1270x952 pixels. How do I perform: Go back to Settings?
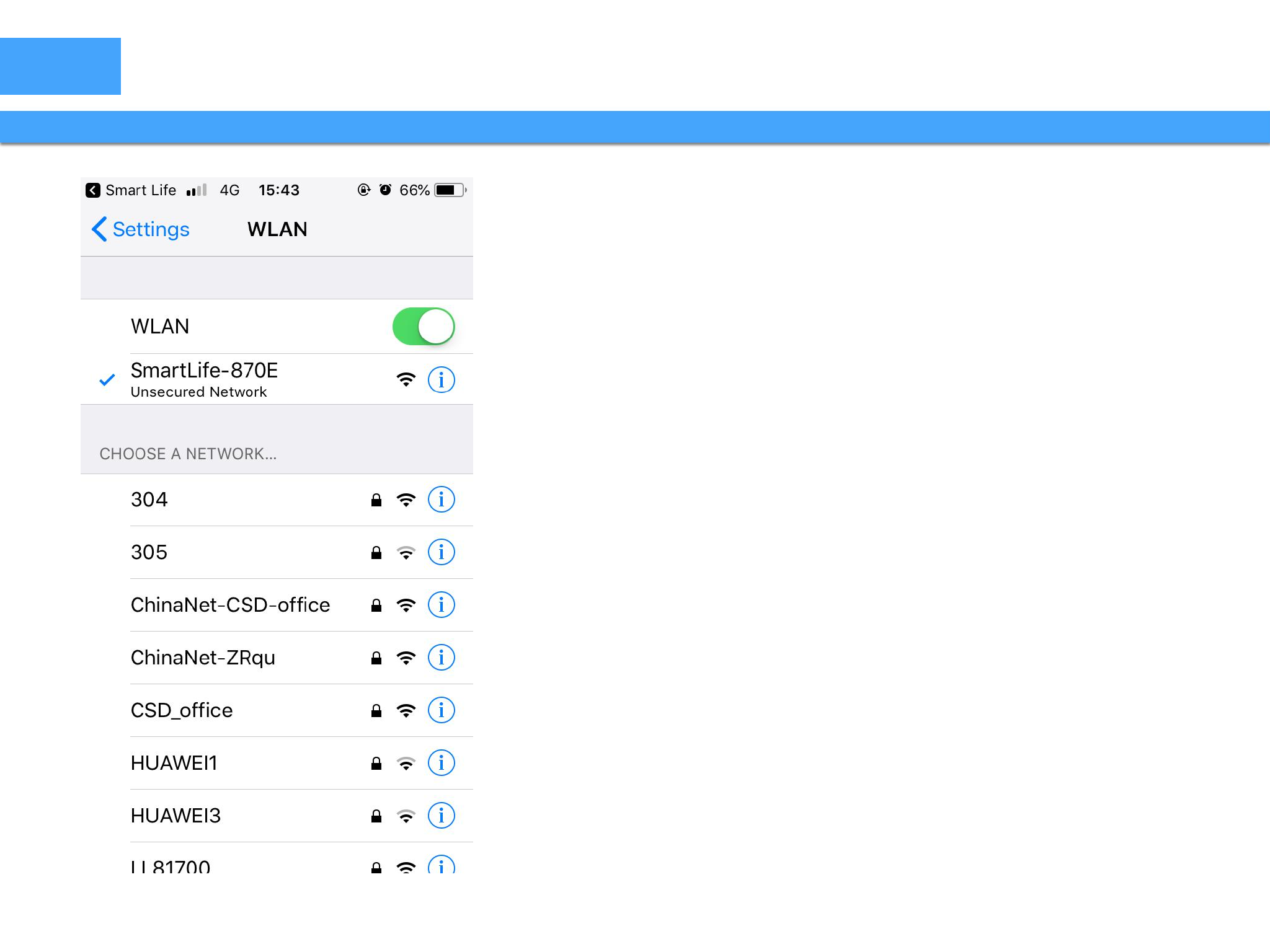click(x=151, y=229)
